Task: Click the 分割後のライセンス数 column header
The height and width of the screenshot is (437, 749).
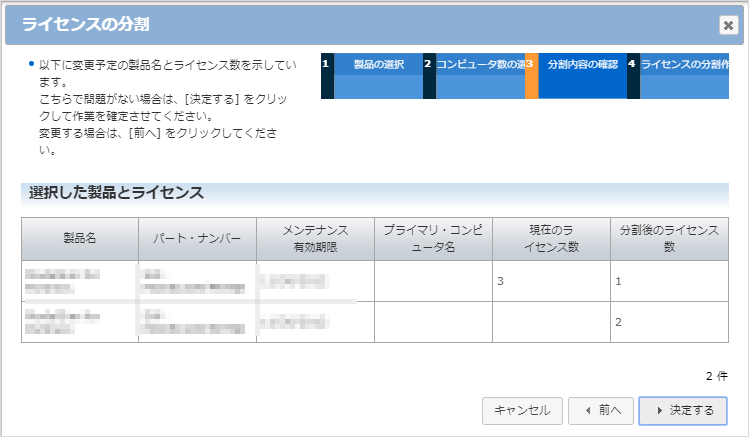Action: coord(669,239)
